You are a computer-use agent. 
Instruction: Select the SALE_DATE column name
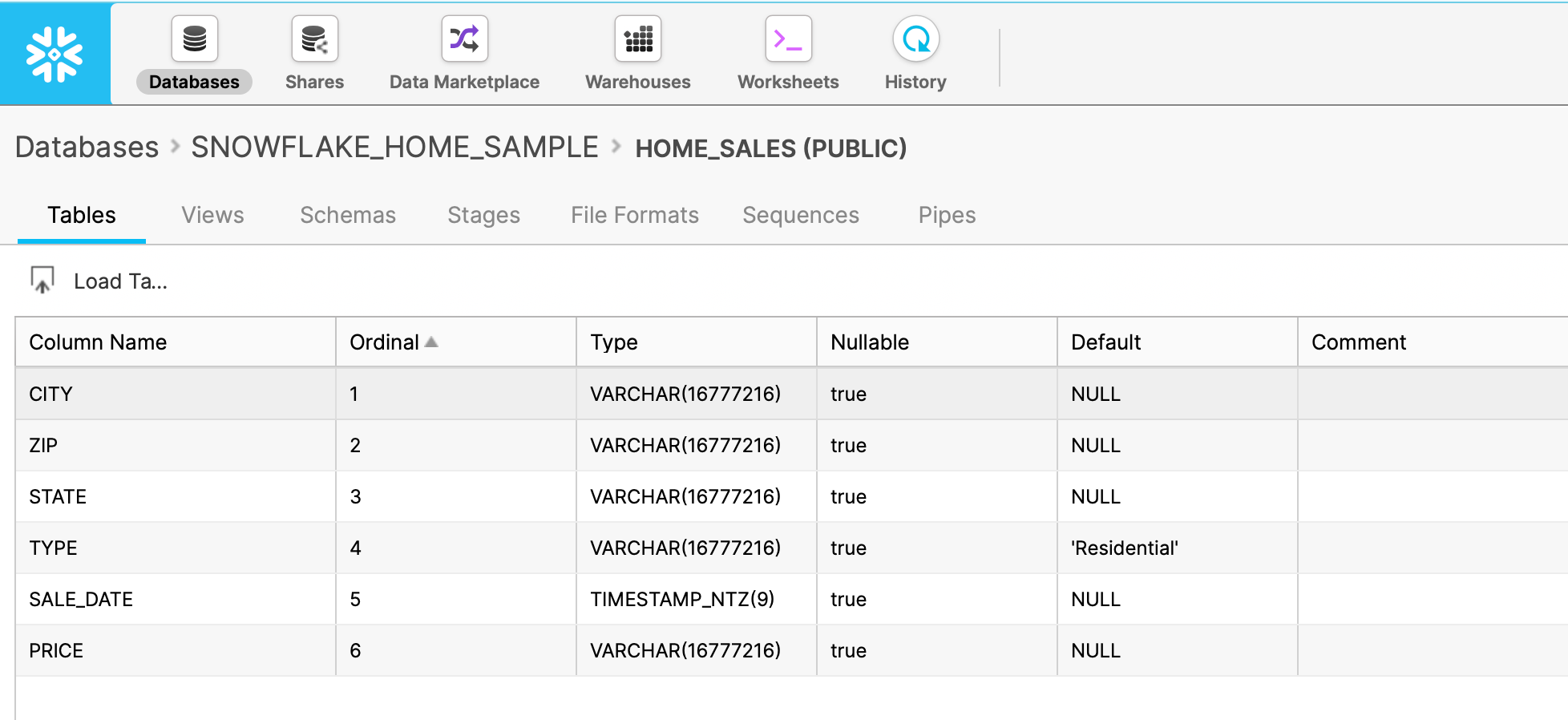(x=81, y=599)
